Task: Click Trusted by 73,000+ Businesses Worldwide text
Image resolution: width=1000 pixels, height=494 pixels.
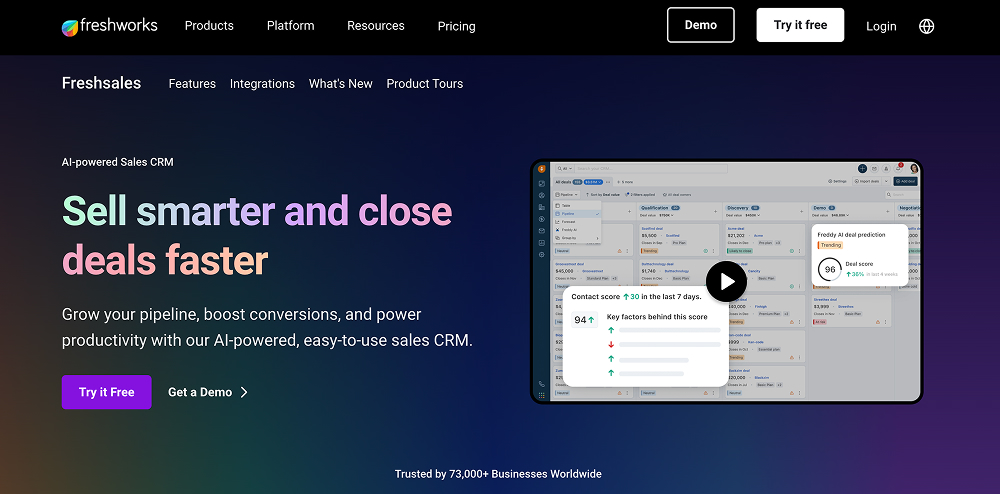Action: point(498,474)
